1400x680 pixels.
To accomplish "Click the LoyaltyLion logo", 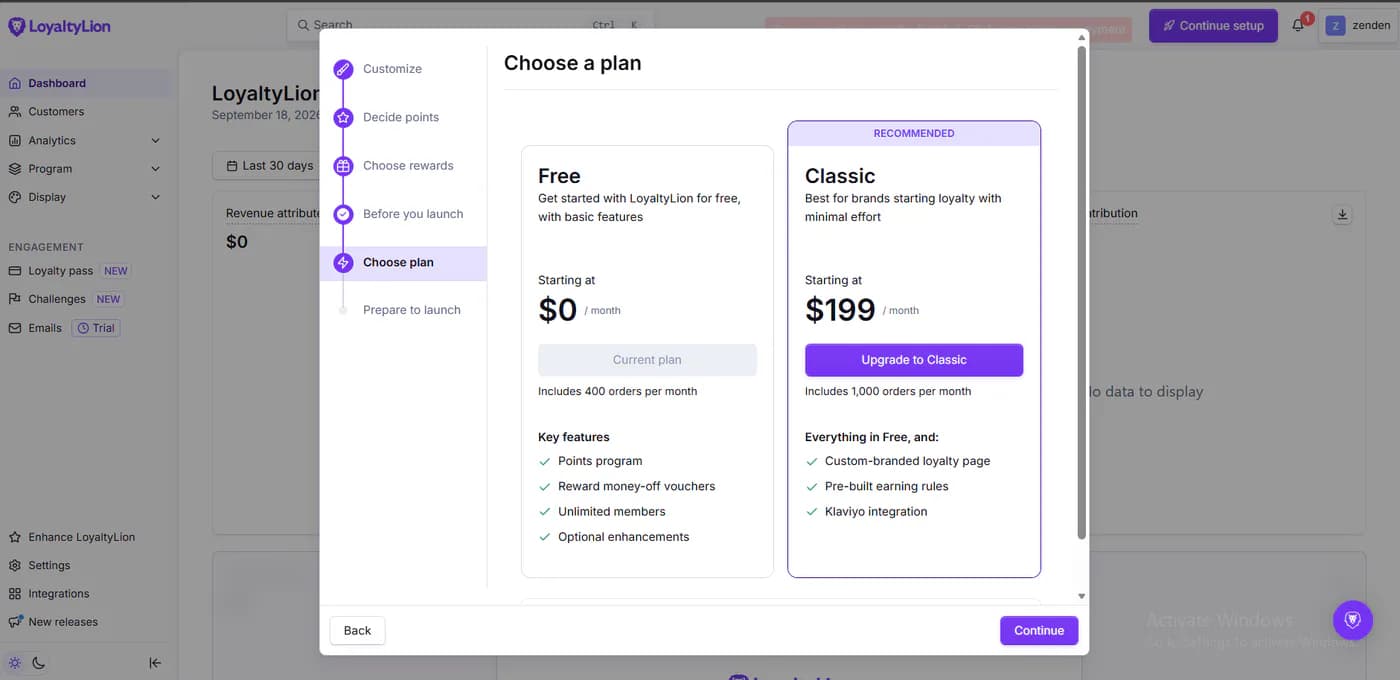I will pos(59,27).
